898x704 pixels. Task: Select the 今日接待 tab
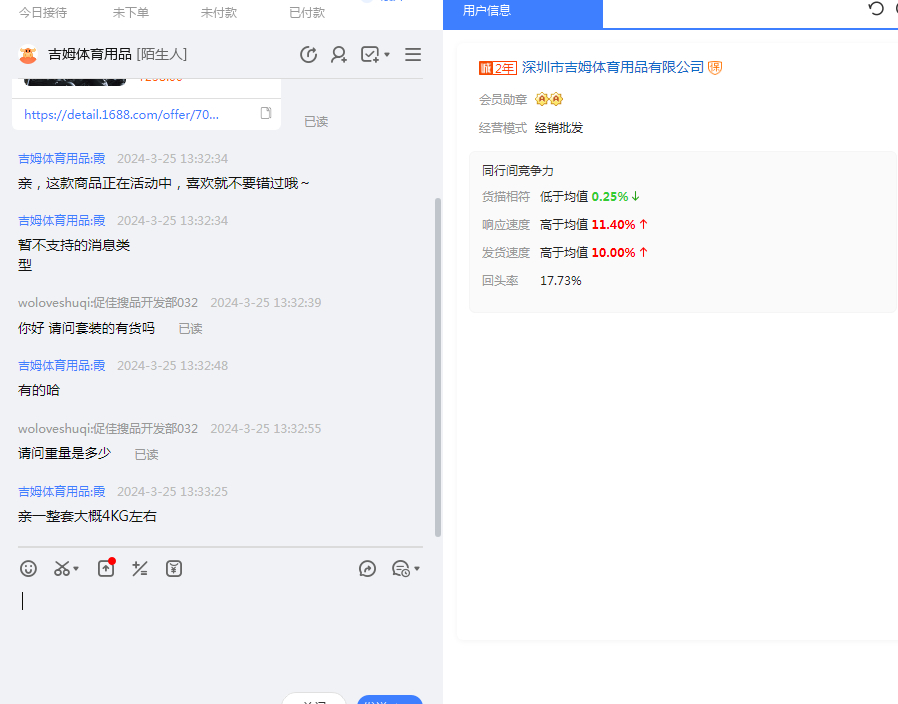(x=43, y=12)
